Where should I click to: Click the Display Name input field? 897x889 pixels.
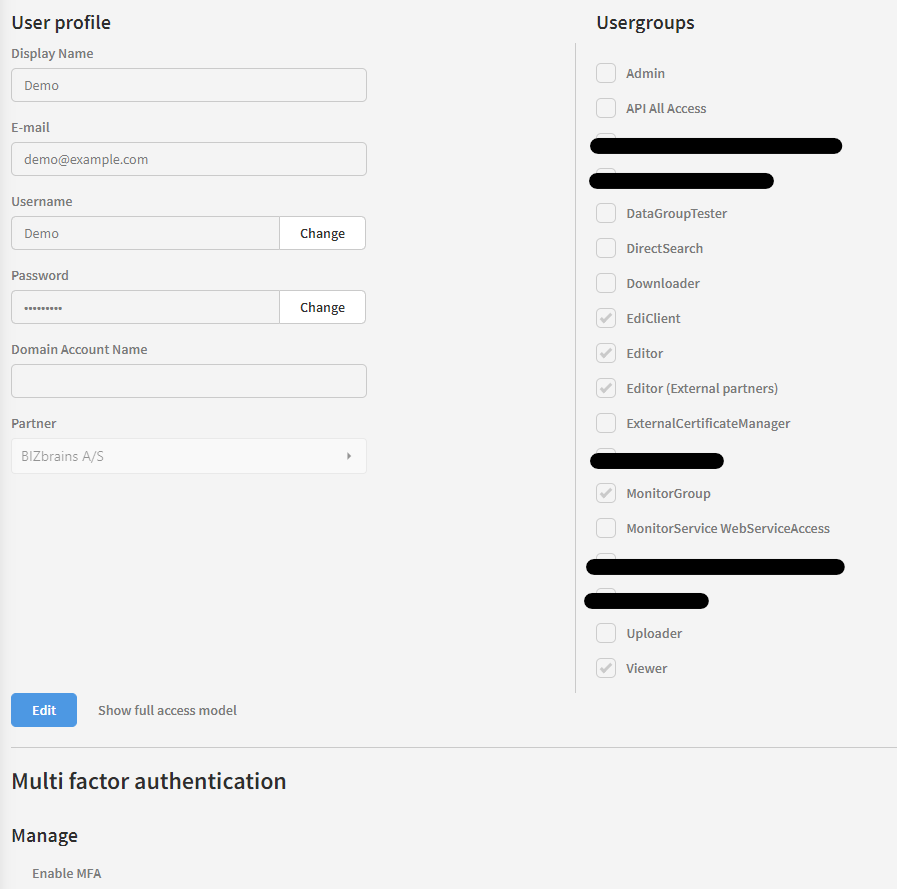click(189, 85)
